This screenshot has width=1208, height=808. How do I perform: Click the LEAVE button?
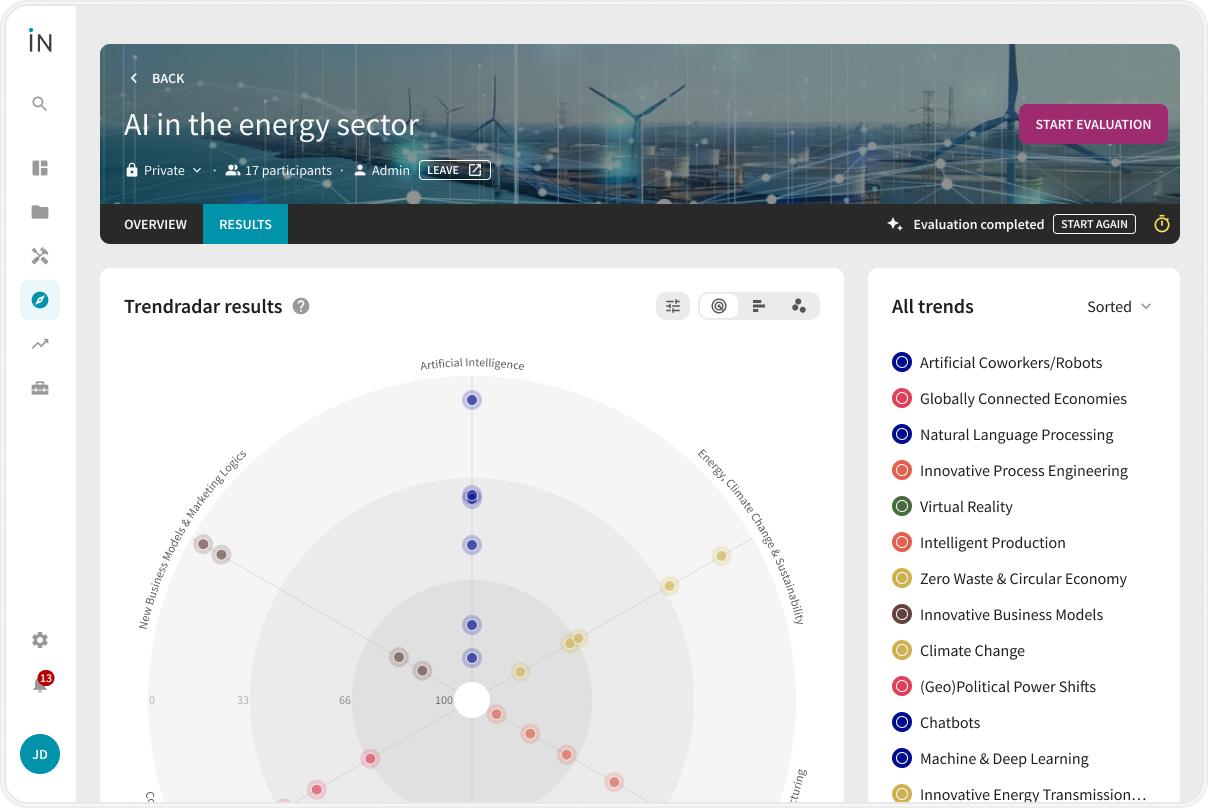click(455, 170)
